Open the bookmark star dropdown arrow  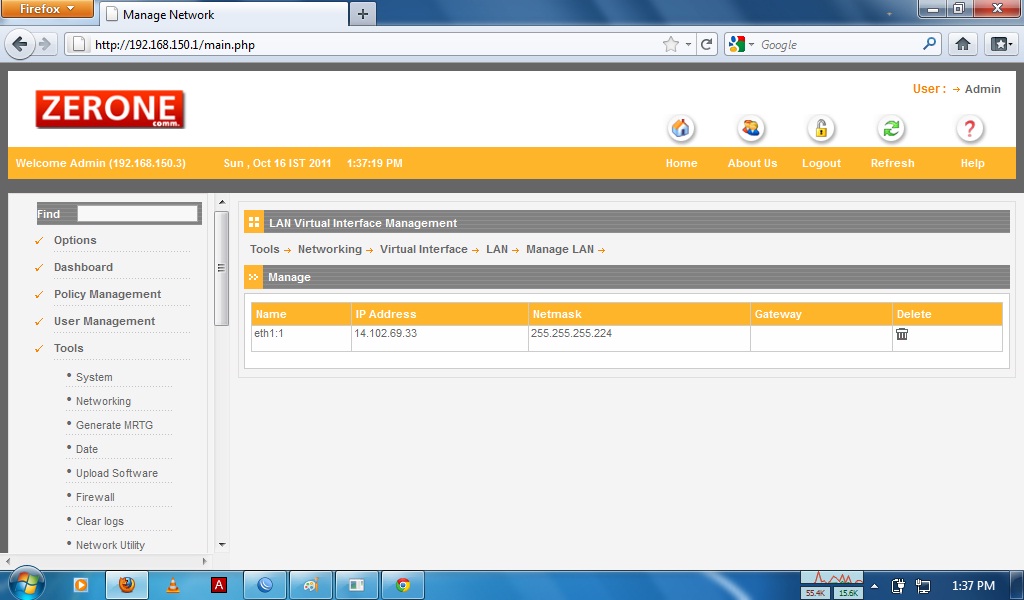tap(688, 44)
